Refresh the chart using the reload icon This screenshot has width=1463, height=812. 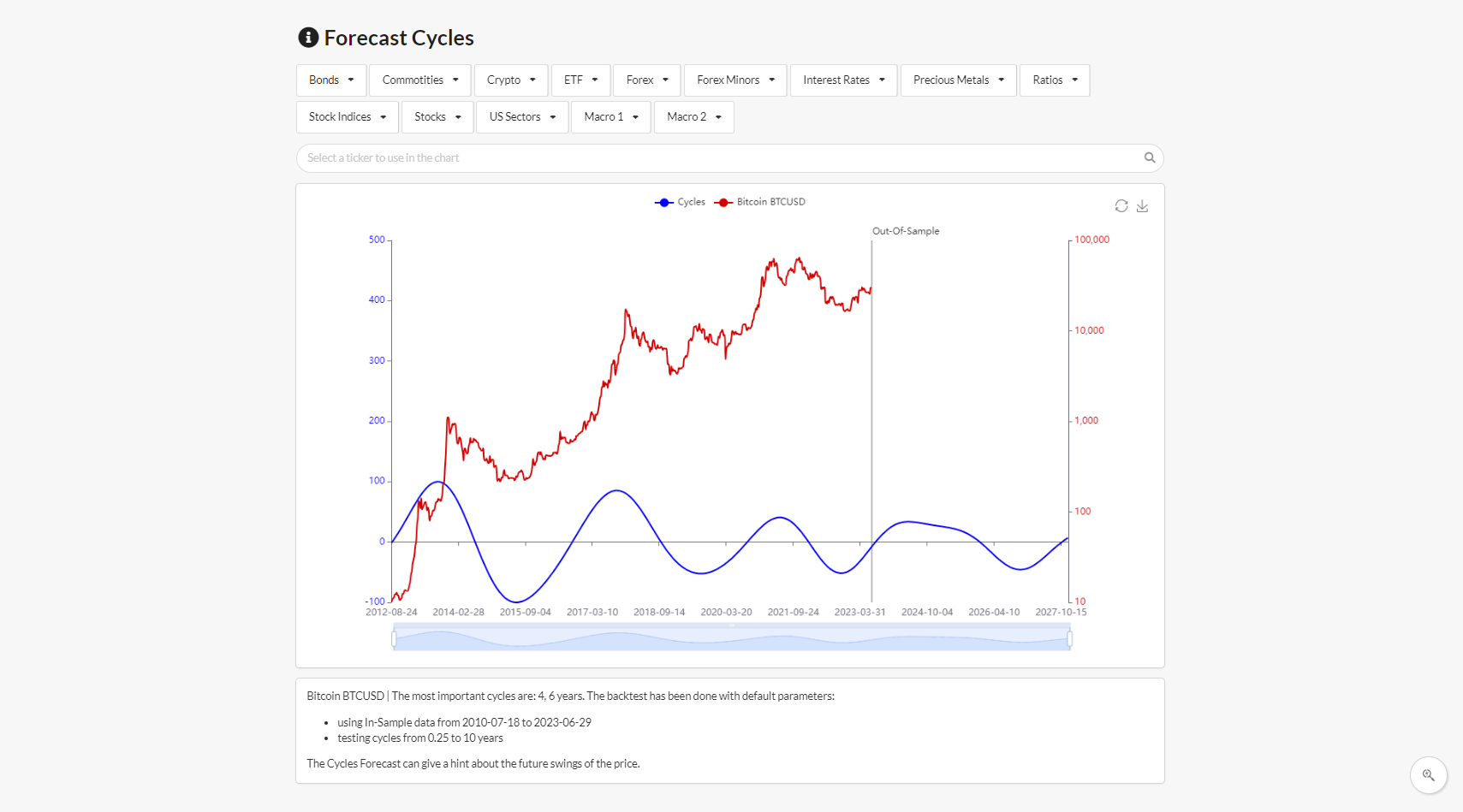[x=1121, y=205]
